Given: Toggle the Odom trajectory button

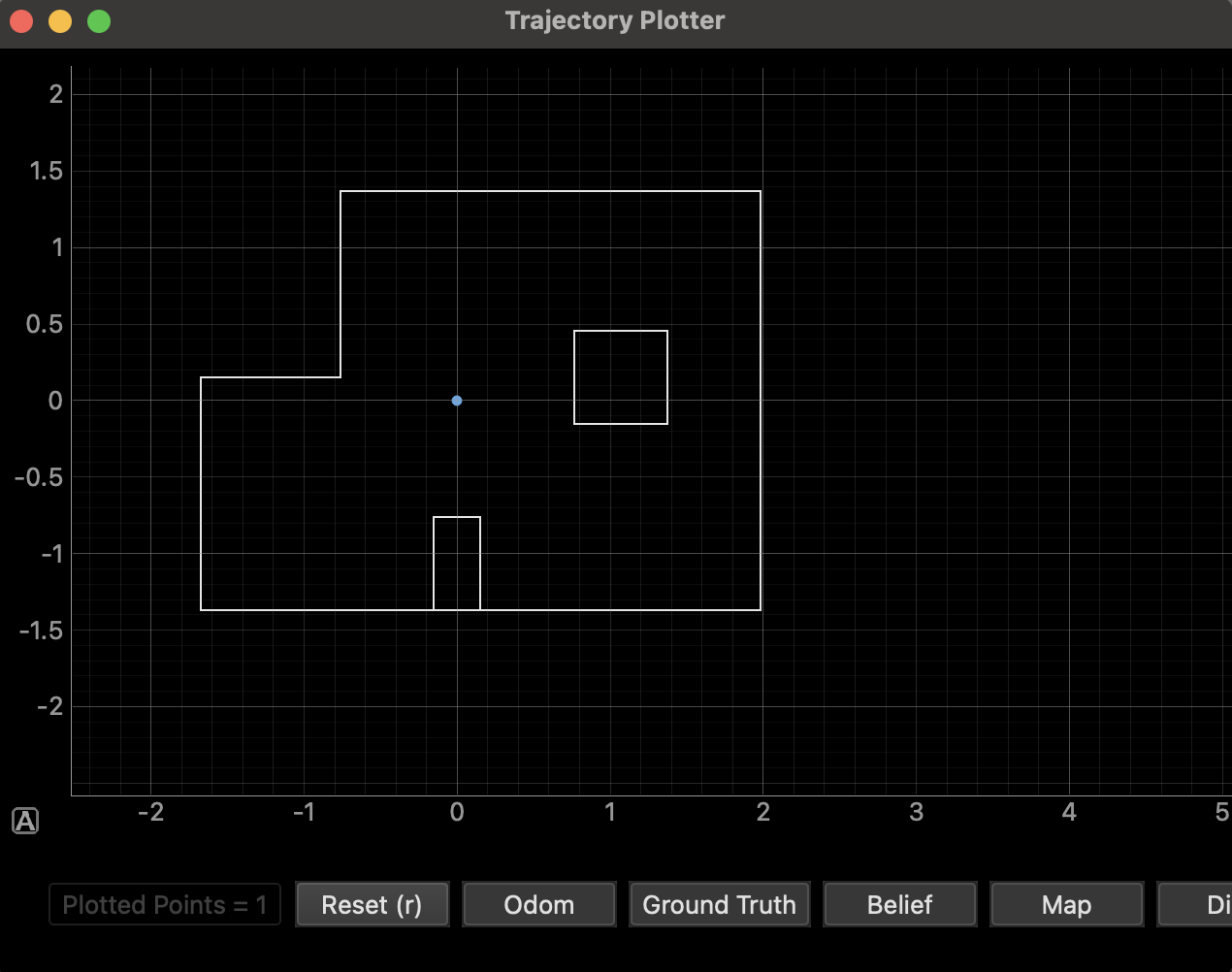Looking at the screenshot, I should [x=539, y=905].
